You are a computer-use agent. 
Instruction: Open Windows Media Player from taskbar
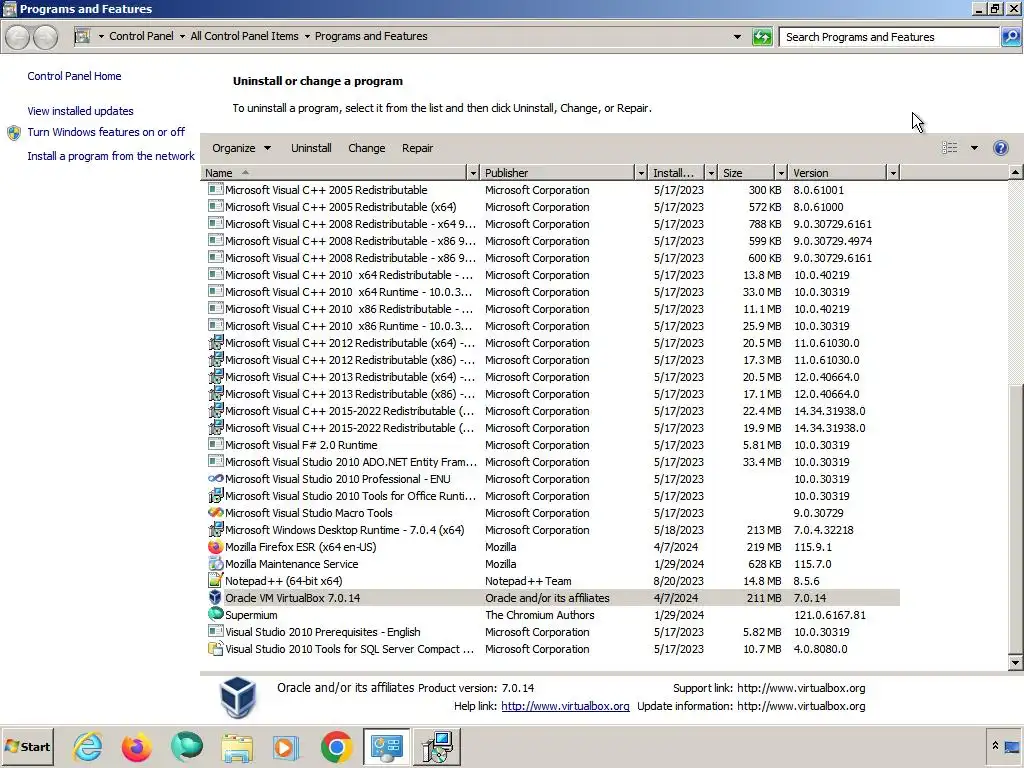click(285, 747)
